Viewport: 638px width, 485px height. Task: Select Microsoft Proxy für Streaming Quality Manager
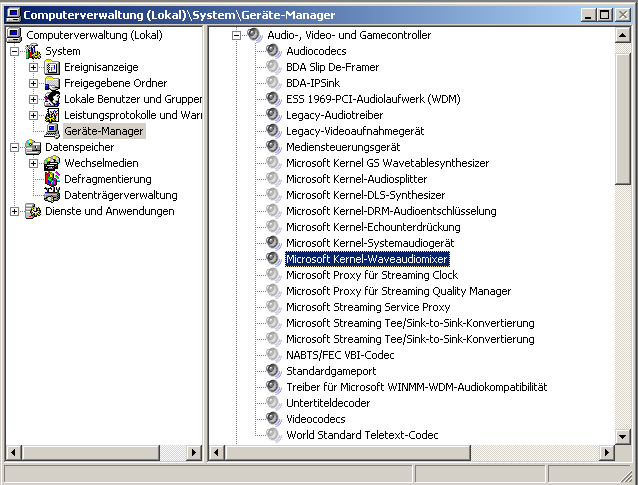398,291
